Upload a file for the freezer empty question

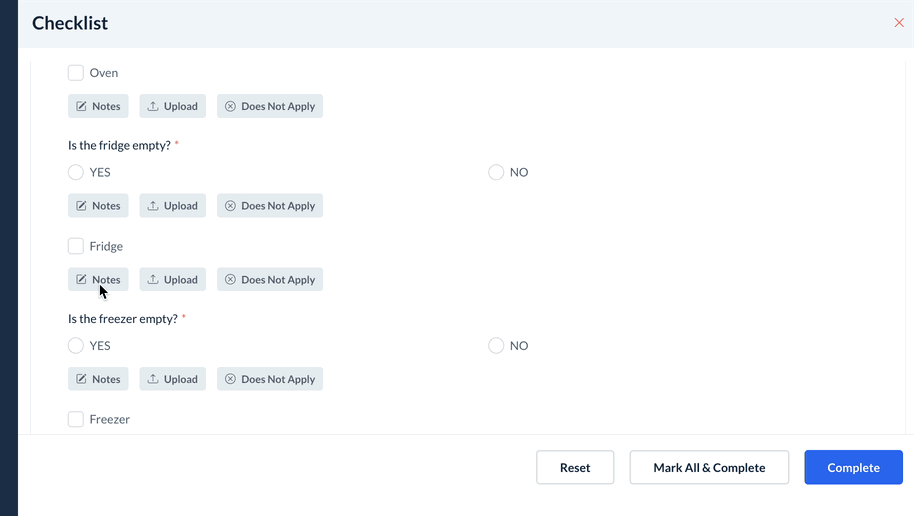point(172,379)
